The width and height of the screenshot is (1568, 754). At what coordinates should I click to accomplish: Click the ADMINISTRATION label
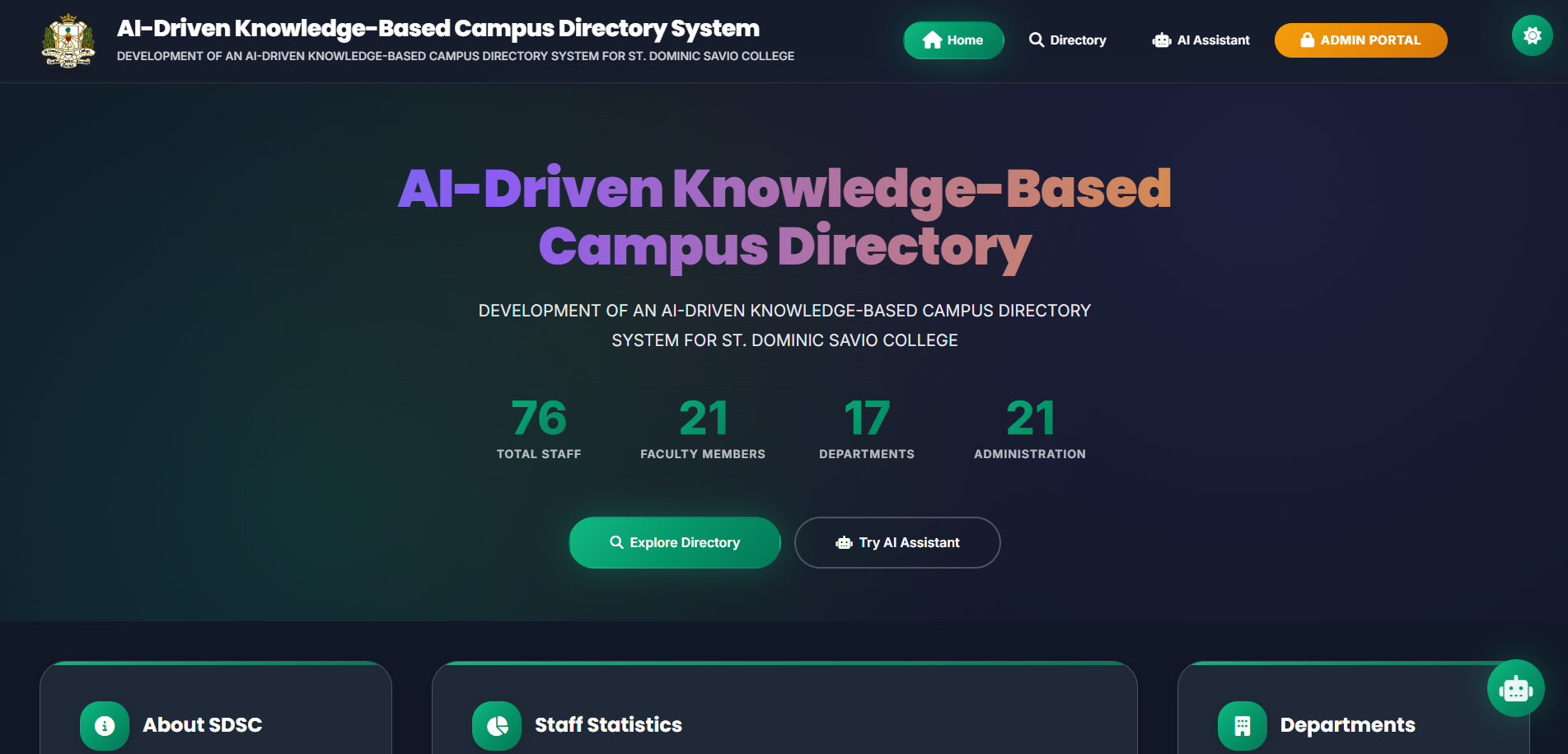1030,454
